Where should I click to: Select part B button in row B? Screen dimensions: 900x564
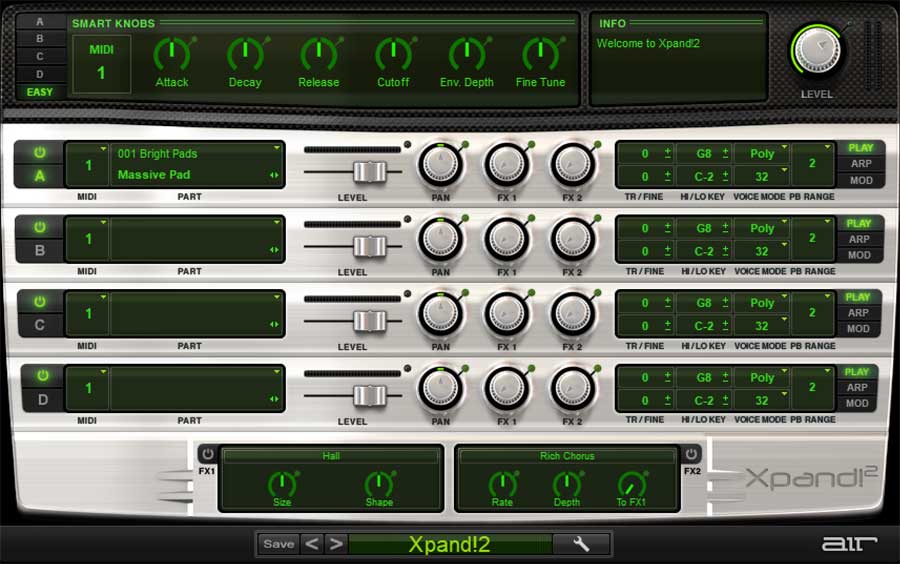pos(39,250)
